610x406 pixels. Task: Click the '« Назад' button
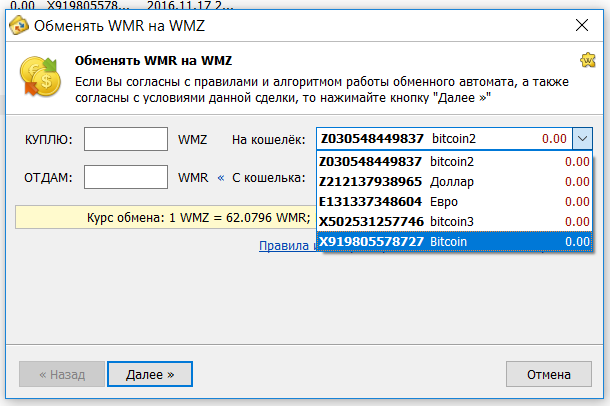pos(62,374)
